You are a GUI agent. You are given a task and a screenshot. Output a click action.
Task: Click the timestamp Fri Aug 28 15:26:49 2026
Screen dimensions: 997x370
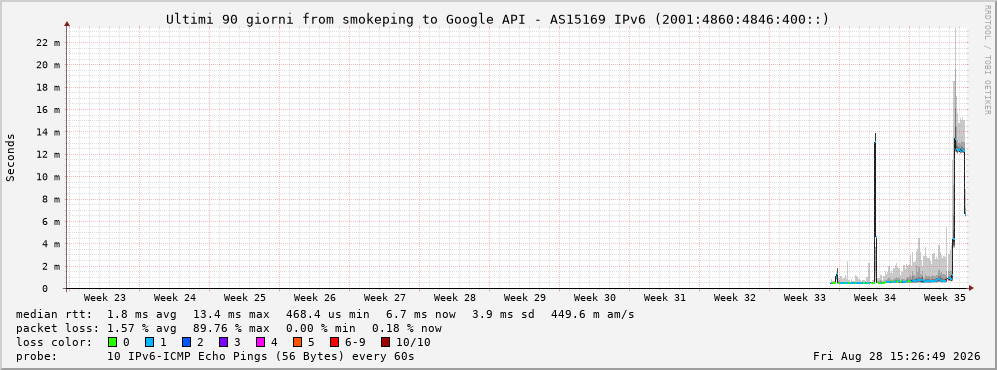(x=897, y=356)
